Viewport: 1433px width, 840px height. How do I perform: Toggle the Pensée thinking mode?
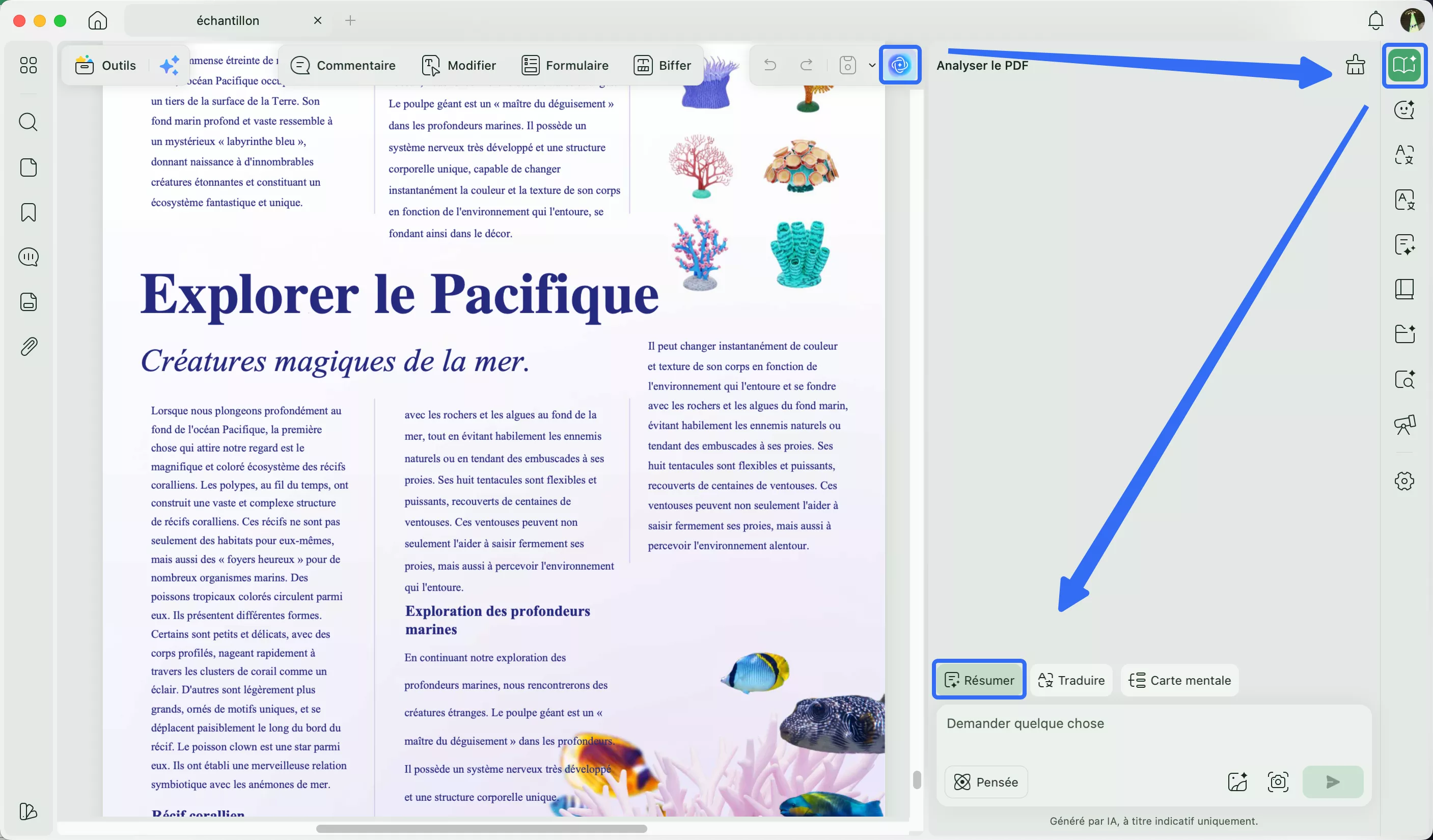(986, 782)
